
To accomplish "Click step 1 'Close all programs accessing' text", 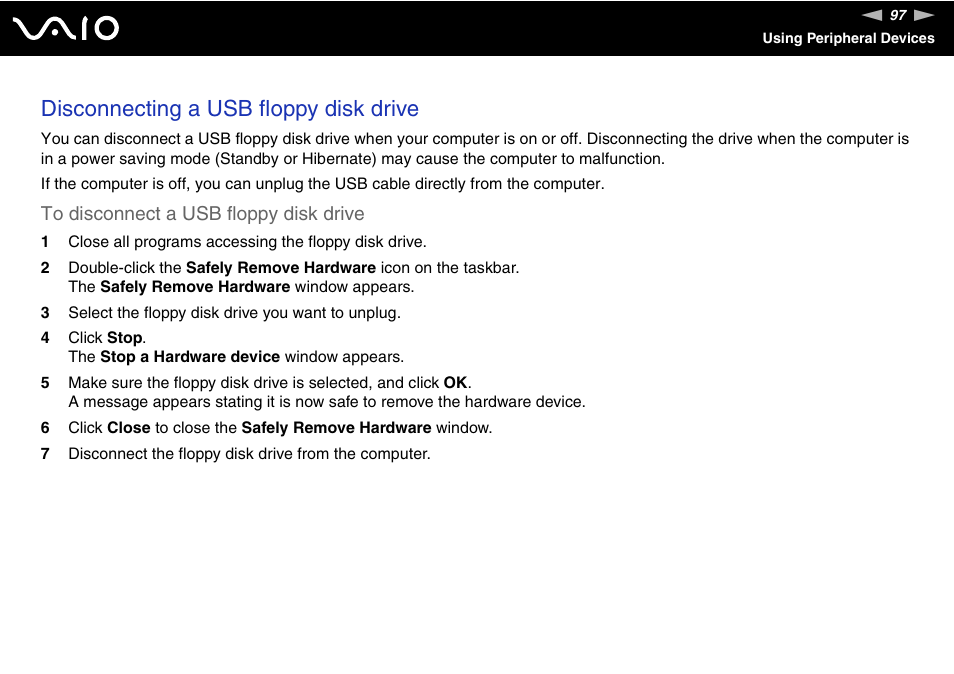I will pos(247,241).
